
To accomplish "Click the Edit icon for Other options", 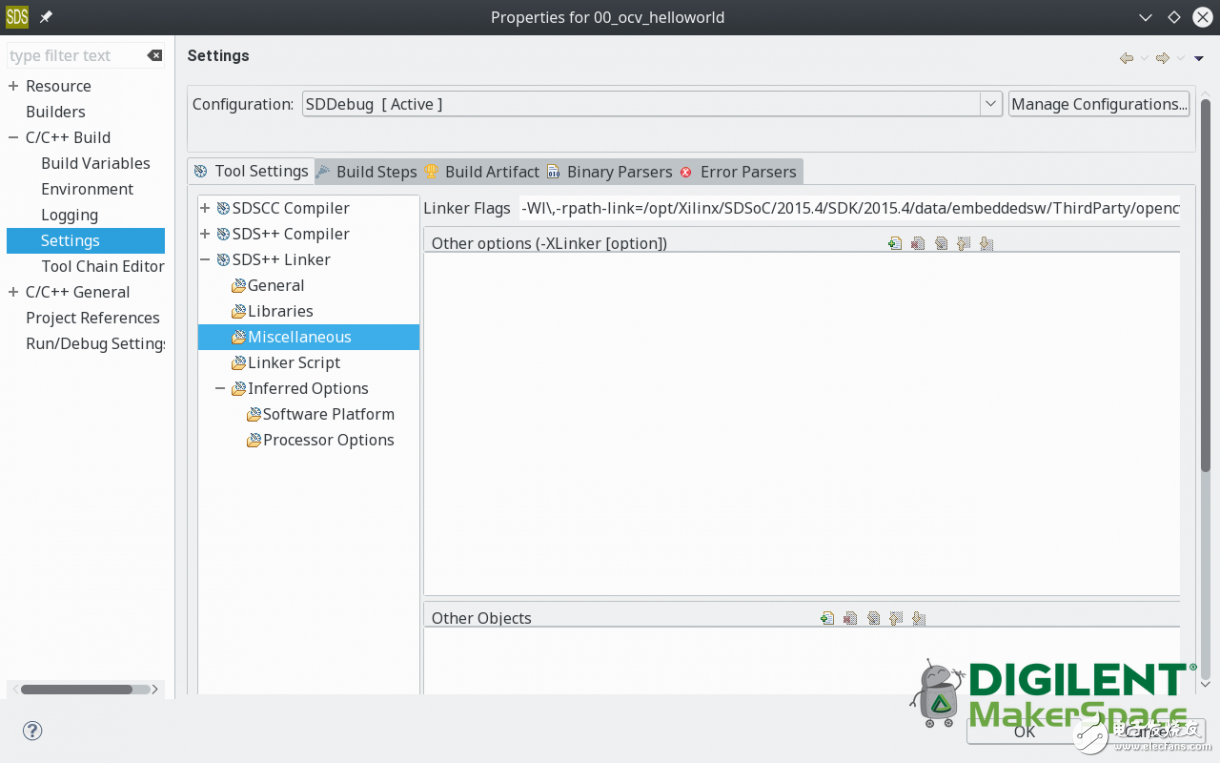I will 941,243.
